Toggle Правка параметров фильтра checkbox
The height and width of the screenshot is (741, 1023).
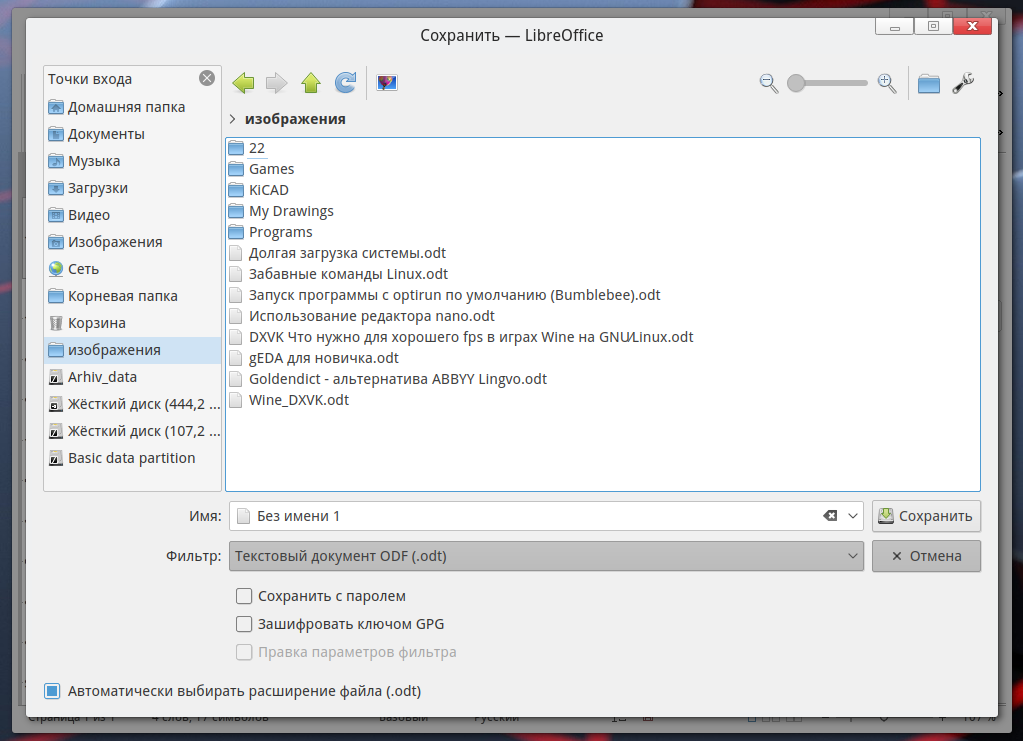click(244, 652)
